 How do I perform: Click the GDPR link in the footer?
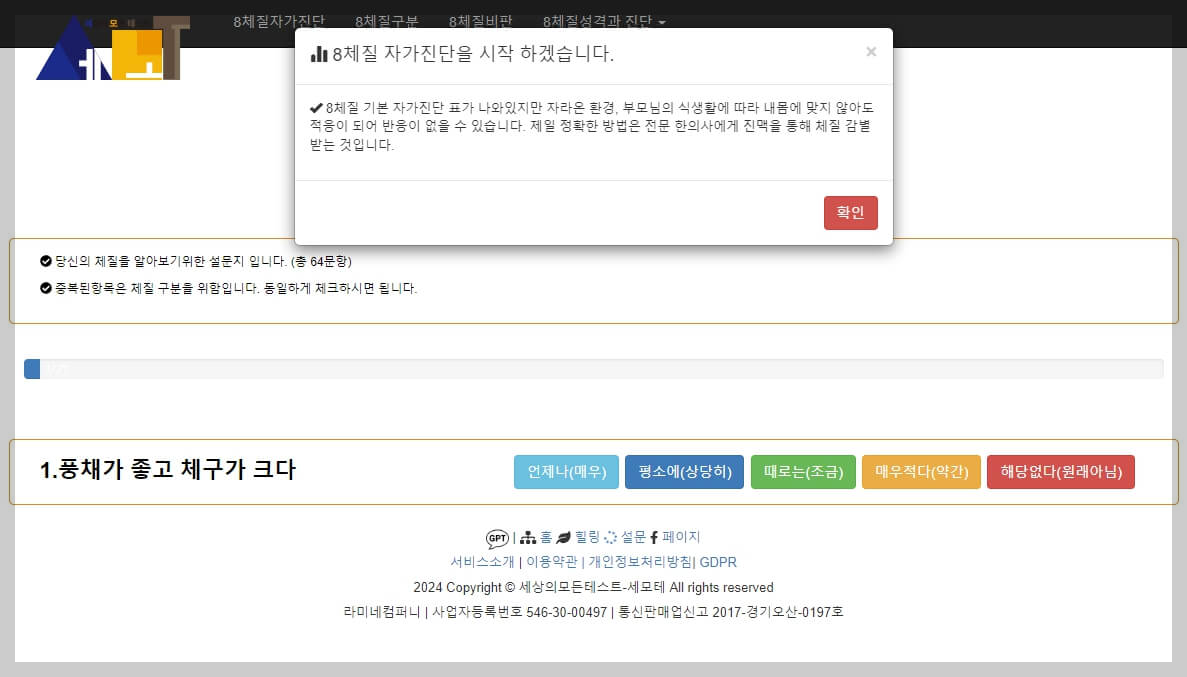[719, 562]
